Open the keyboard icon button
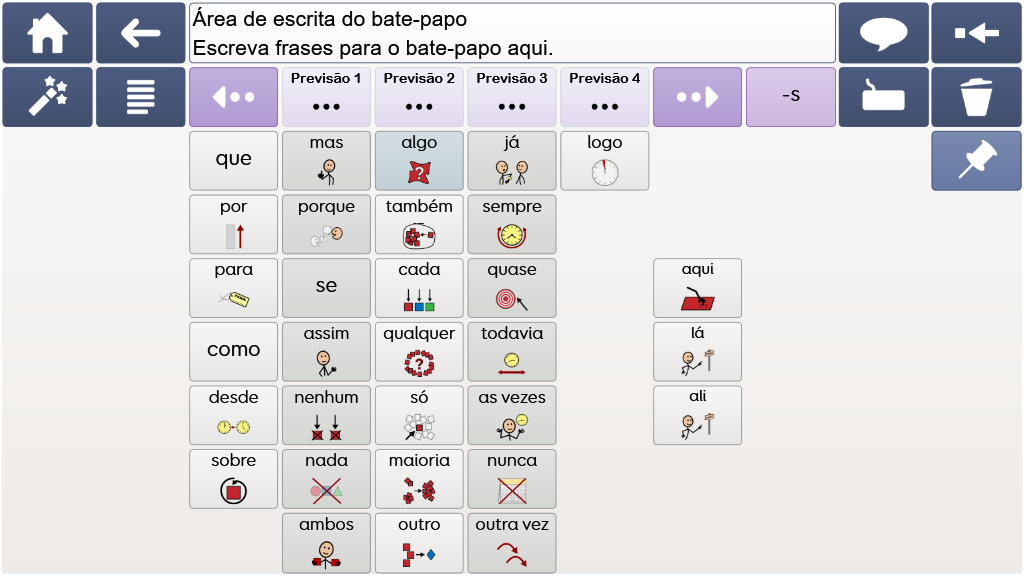1024x576 pixels. [883, 97]
